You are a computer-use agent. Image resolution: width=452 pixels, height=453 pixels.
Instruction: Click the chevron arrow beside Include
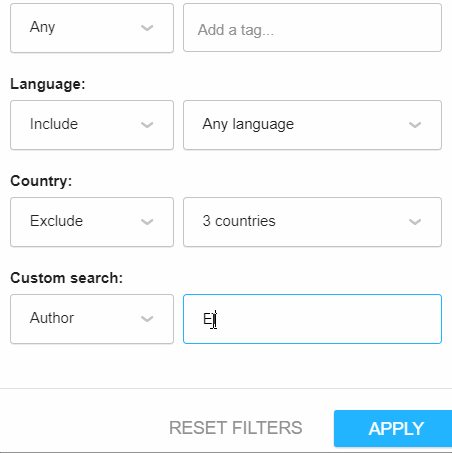click(x=147, y=125)
